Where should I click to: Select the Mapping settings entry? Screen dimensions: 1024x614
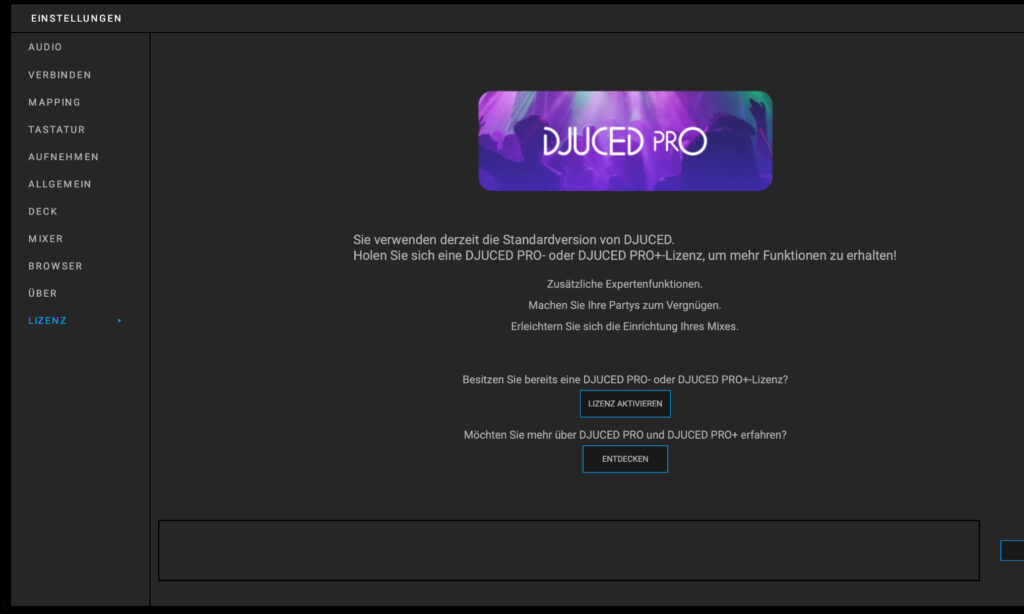coord(54,103)
